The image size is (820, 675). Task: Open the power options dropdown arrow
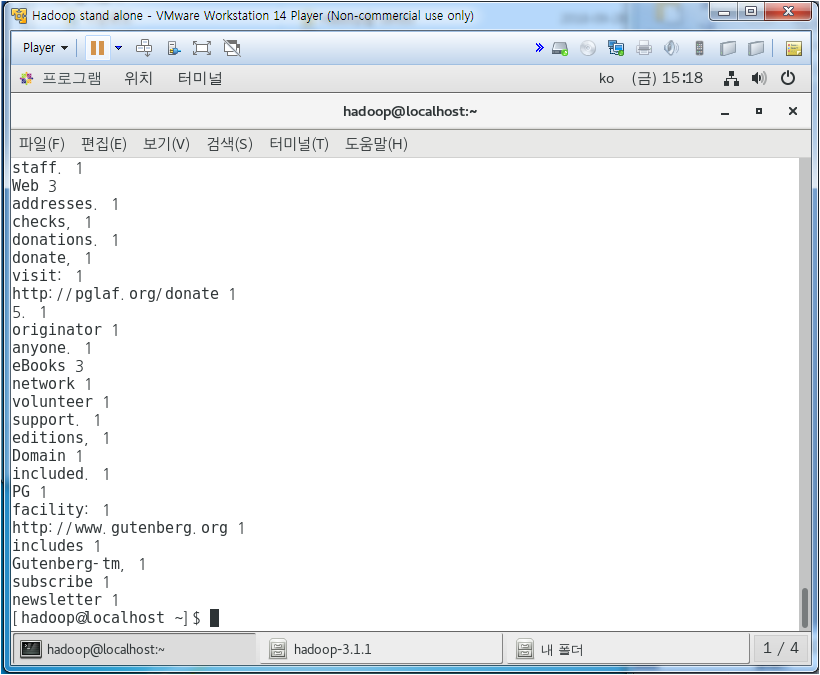tap(119, 48)
